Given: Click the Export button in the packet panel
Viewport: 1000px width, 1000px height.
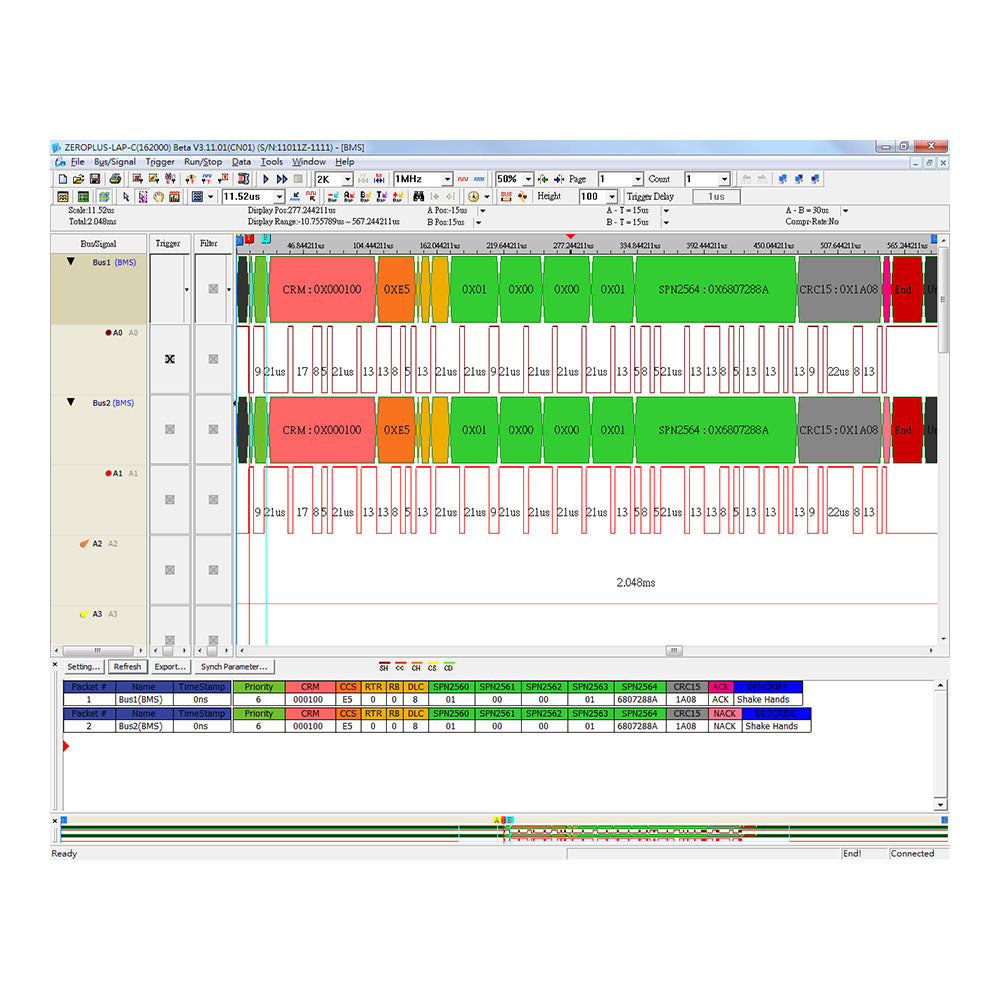Looking at the screenshot, I should tap(170, 667).
